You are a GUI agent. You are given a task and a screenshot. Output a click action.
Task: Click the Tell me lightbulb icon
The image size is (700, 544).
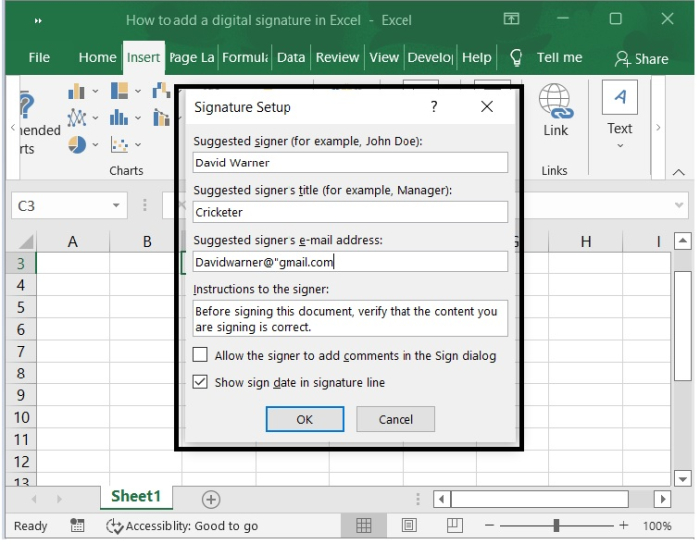click(516, 58)
